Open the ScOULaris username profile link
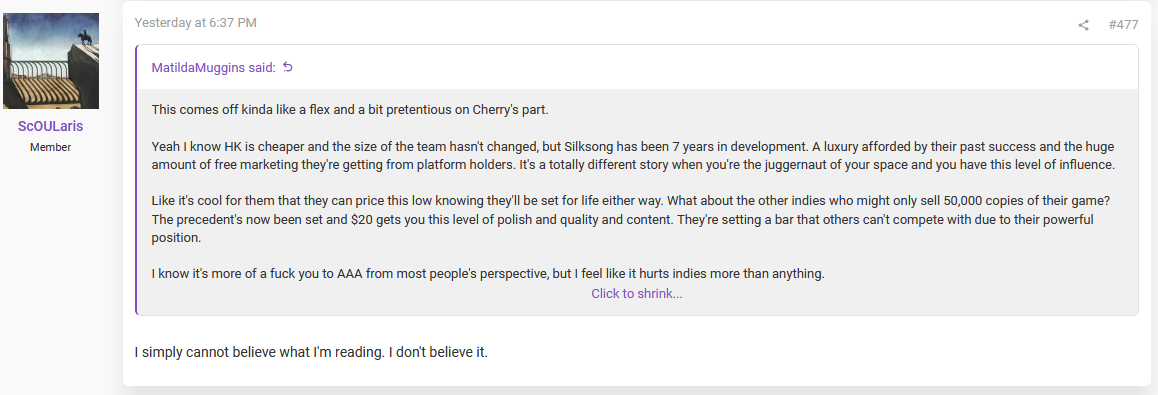 click(51, 126)
